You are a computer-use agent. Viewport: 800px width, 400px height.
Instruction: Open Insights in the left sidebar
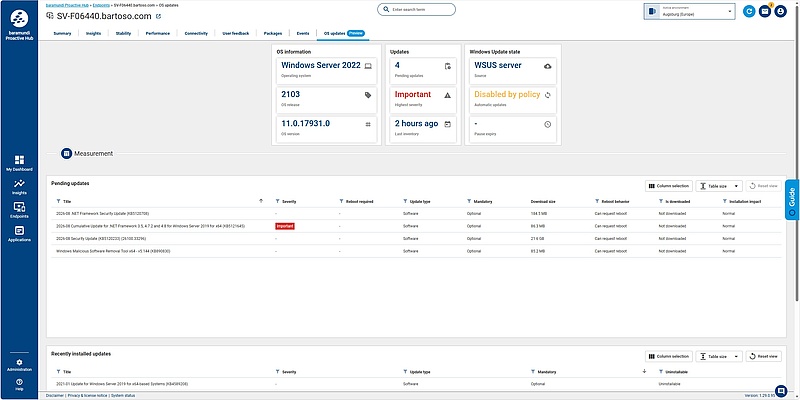[x=19, y=187]
